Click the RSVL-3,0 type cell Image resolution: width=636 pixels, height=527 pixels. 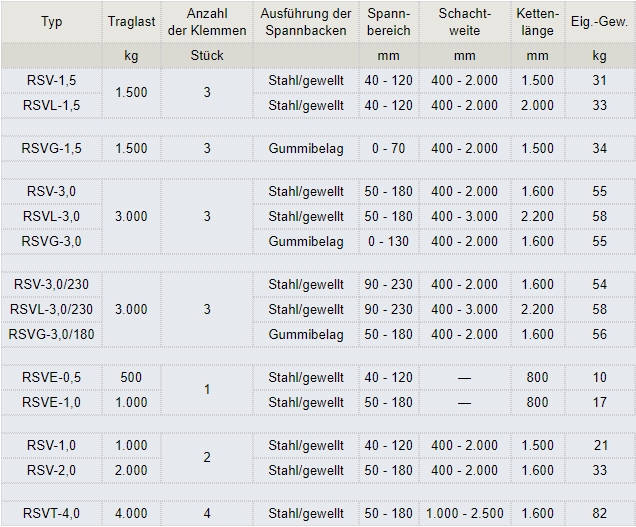(x=51, y=216)
